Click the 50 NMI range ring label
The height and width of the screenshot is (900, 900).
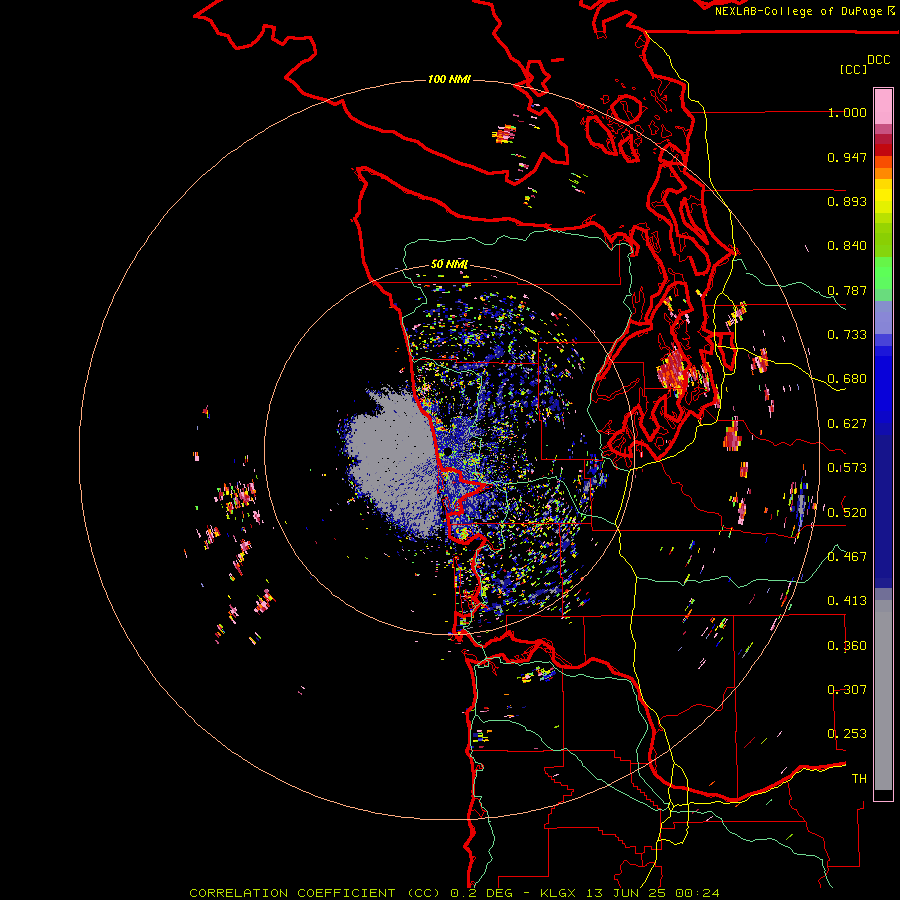[x=449, y=264]
